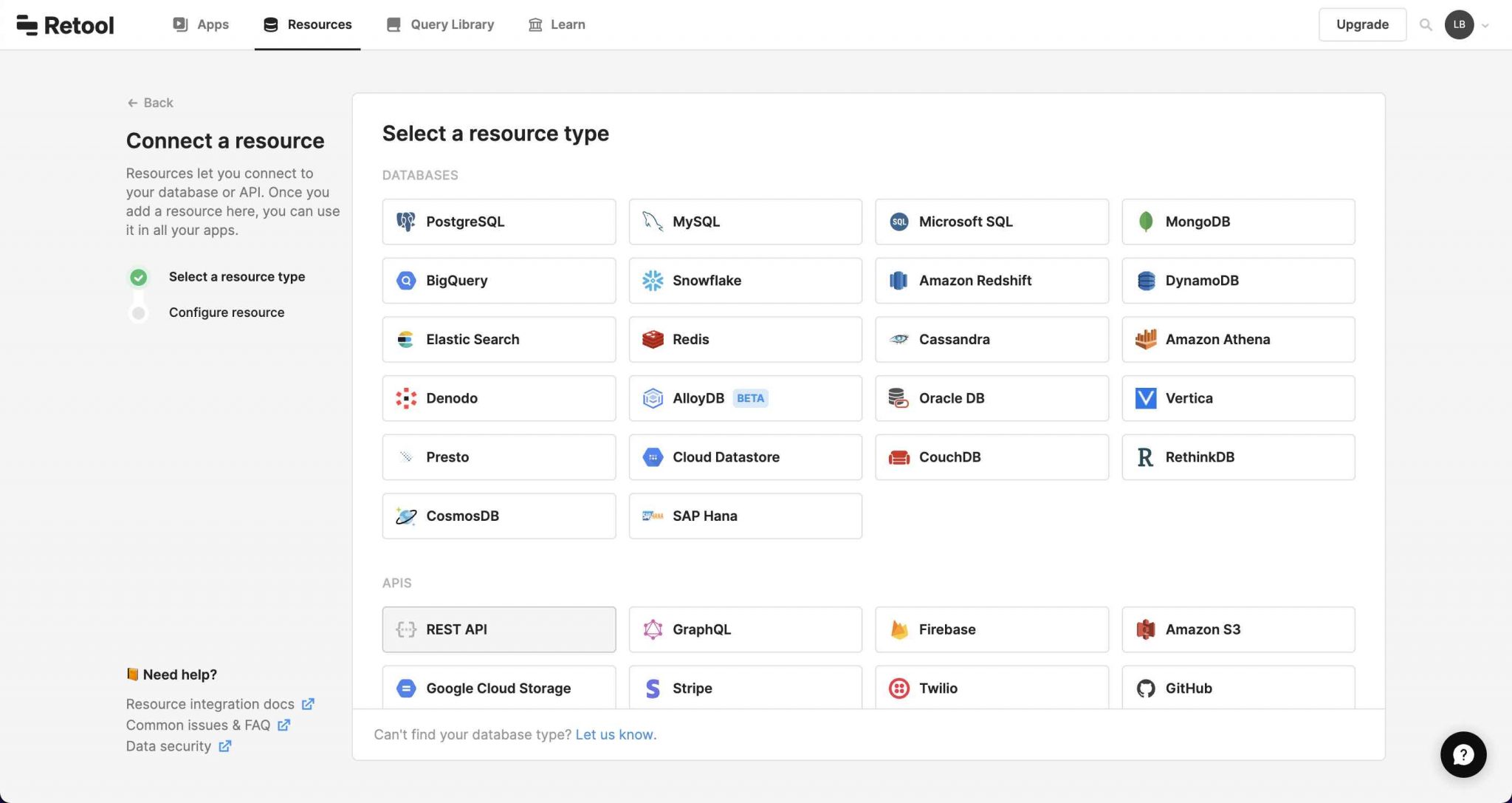The height and width of the screenshot is (803, 1512).
Task: Click the Upgrade button
Action: [1362, 24]
